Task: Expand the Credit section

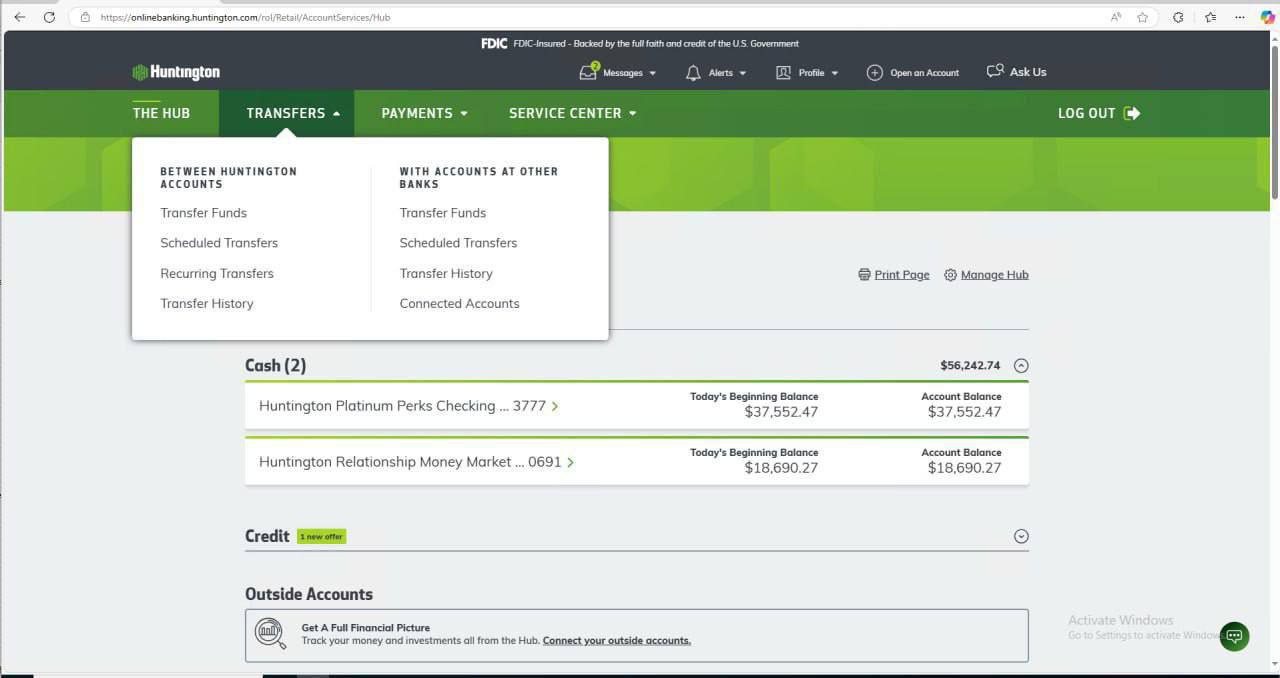Action: point(1021,536)
